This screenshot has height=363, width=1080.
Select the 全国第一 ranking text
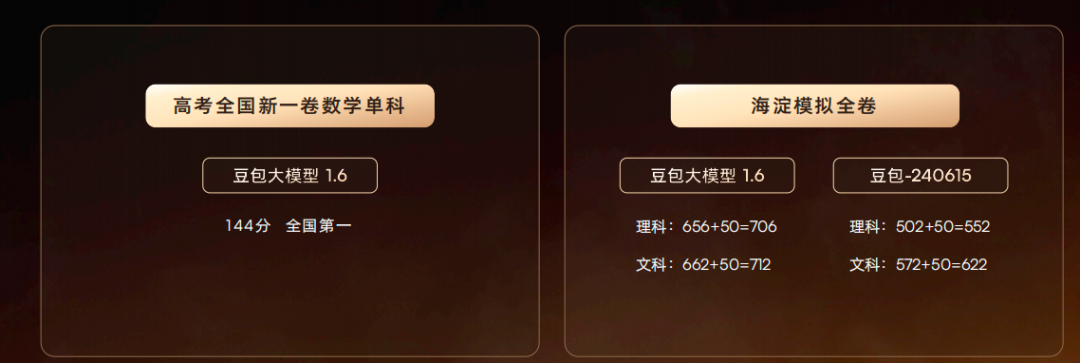318,226
